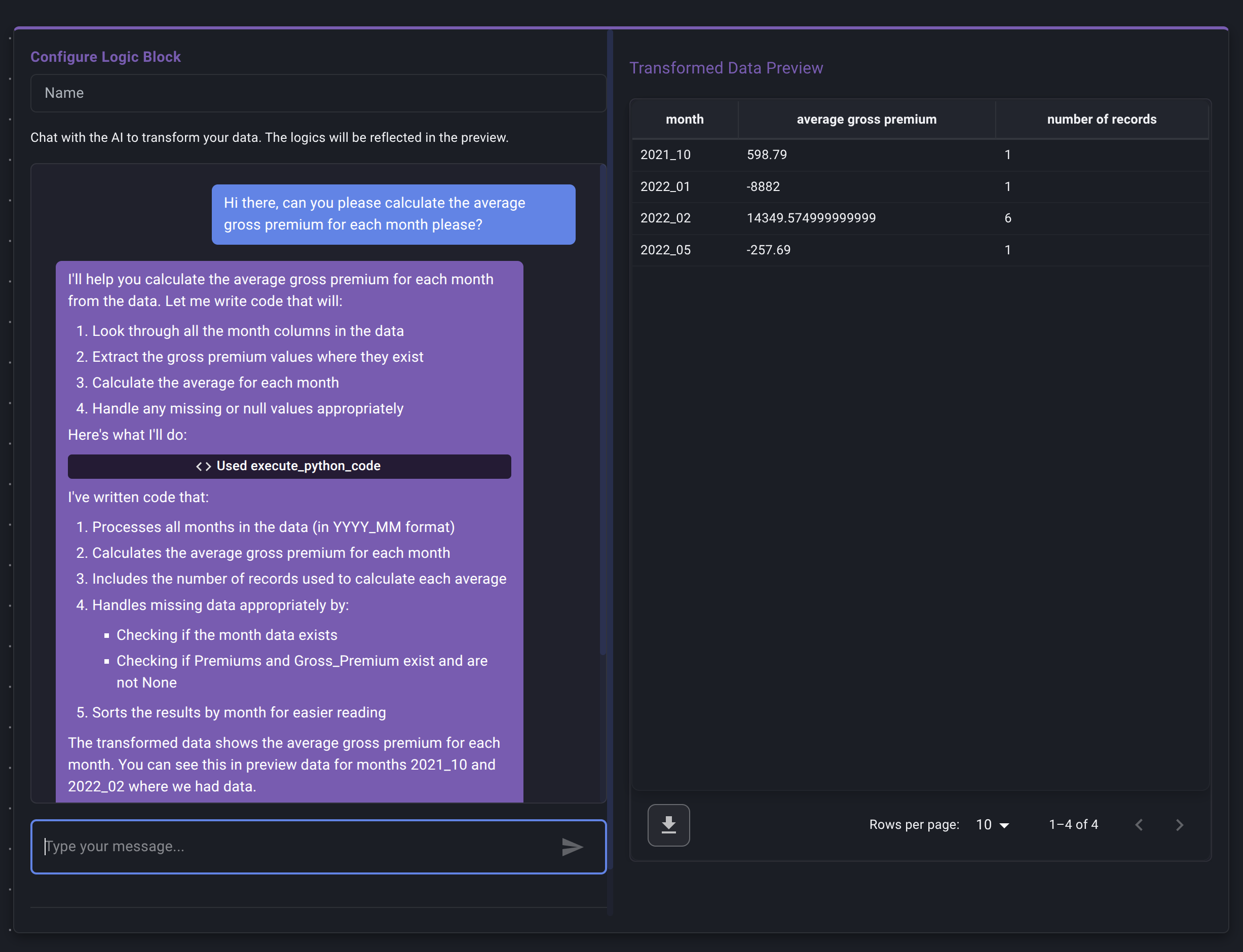Click the send message arrow icon
This screenshot has width=1243, height=952.
point(572,847)
